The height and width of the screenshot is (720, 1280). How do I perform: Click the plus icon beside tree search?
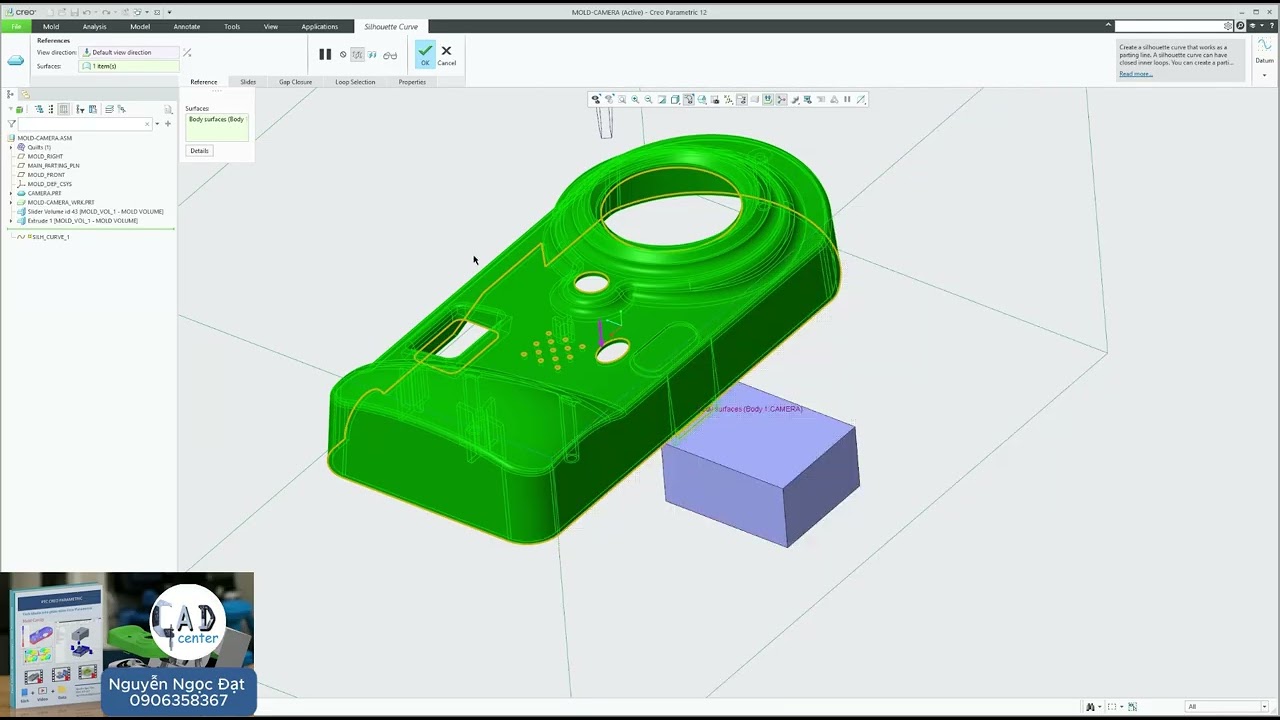pyautogui.click(x=168, y=124)
